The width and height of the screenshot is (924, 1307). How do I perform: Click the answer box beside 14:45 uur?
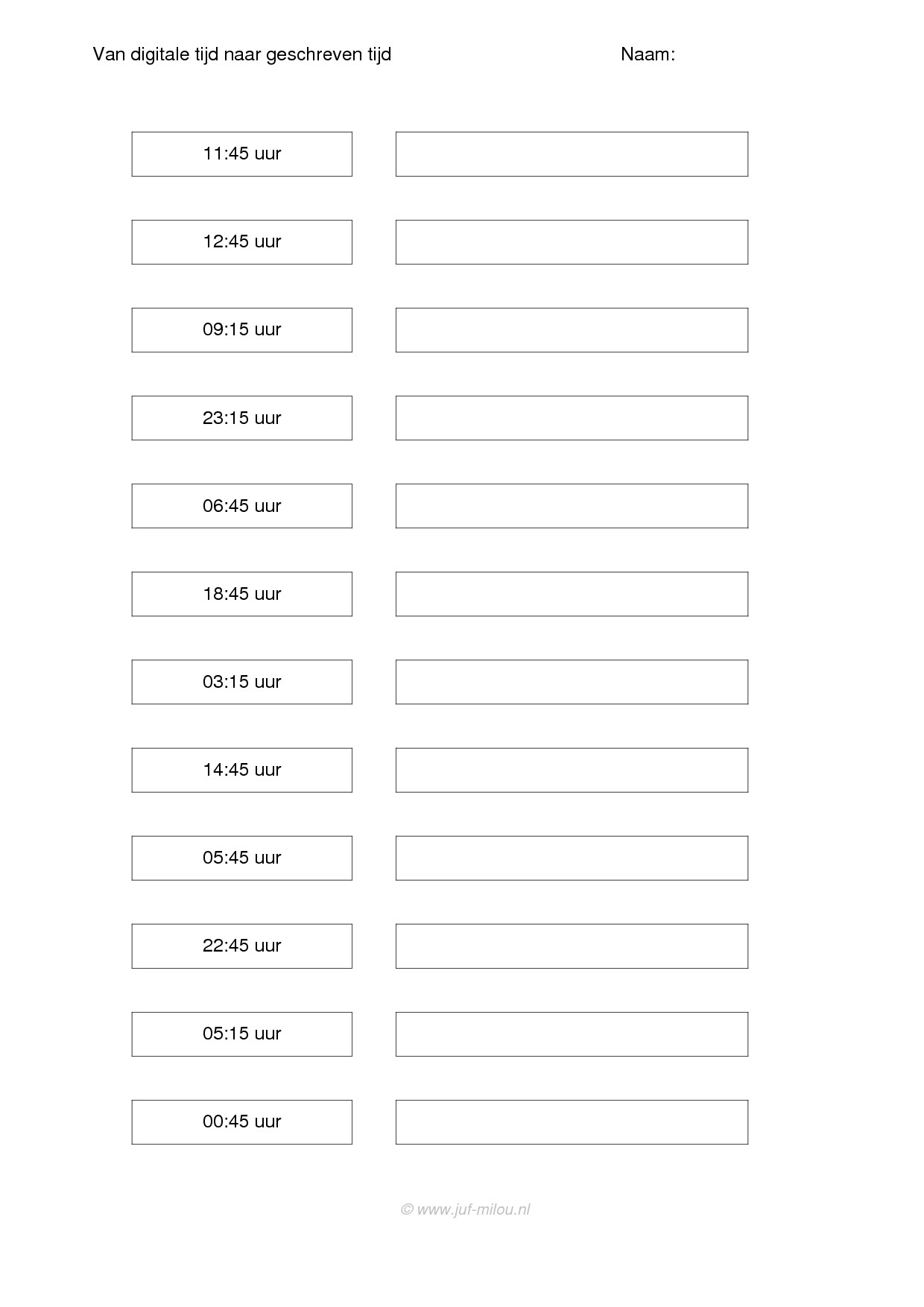click(x=572, y=770)
